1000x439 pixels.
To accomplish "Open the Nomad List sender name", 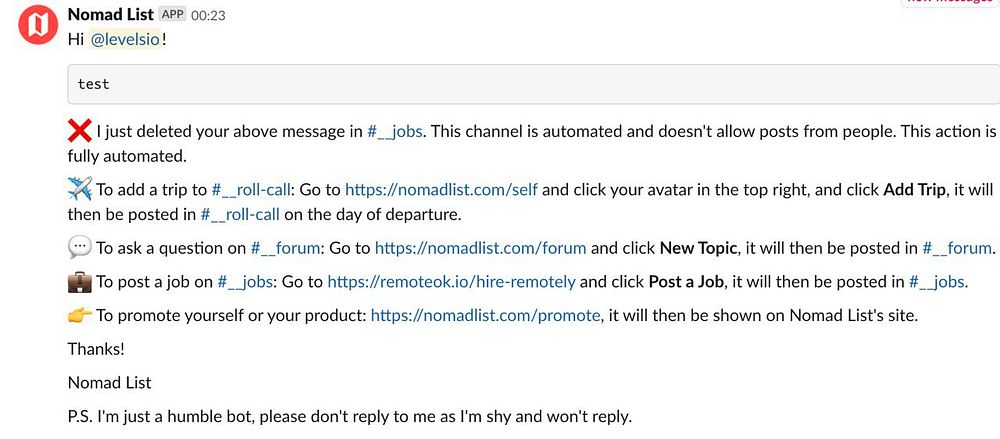I will pos(110,15).
